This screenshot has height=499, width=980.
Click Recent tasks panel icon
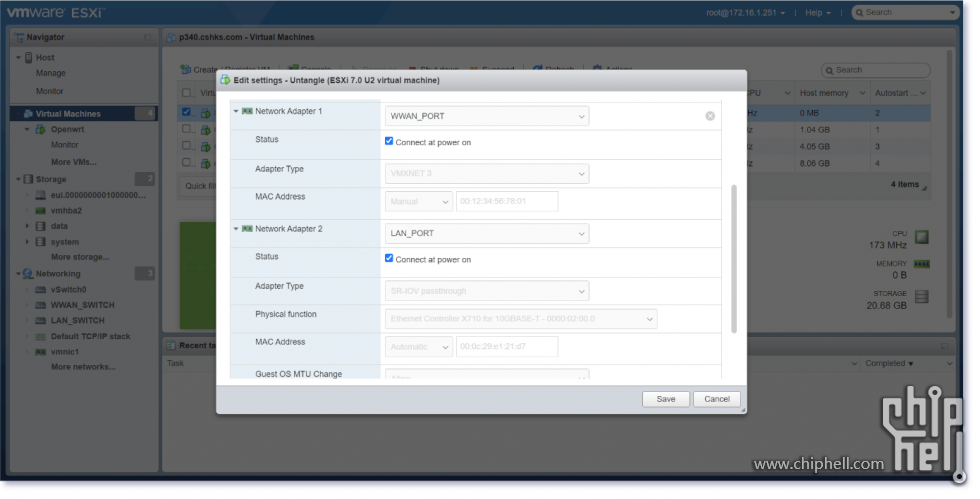click(171, 346)
